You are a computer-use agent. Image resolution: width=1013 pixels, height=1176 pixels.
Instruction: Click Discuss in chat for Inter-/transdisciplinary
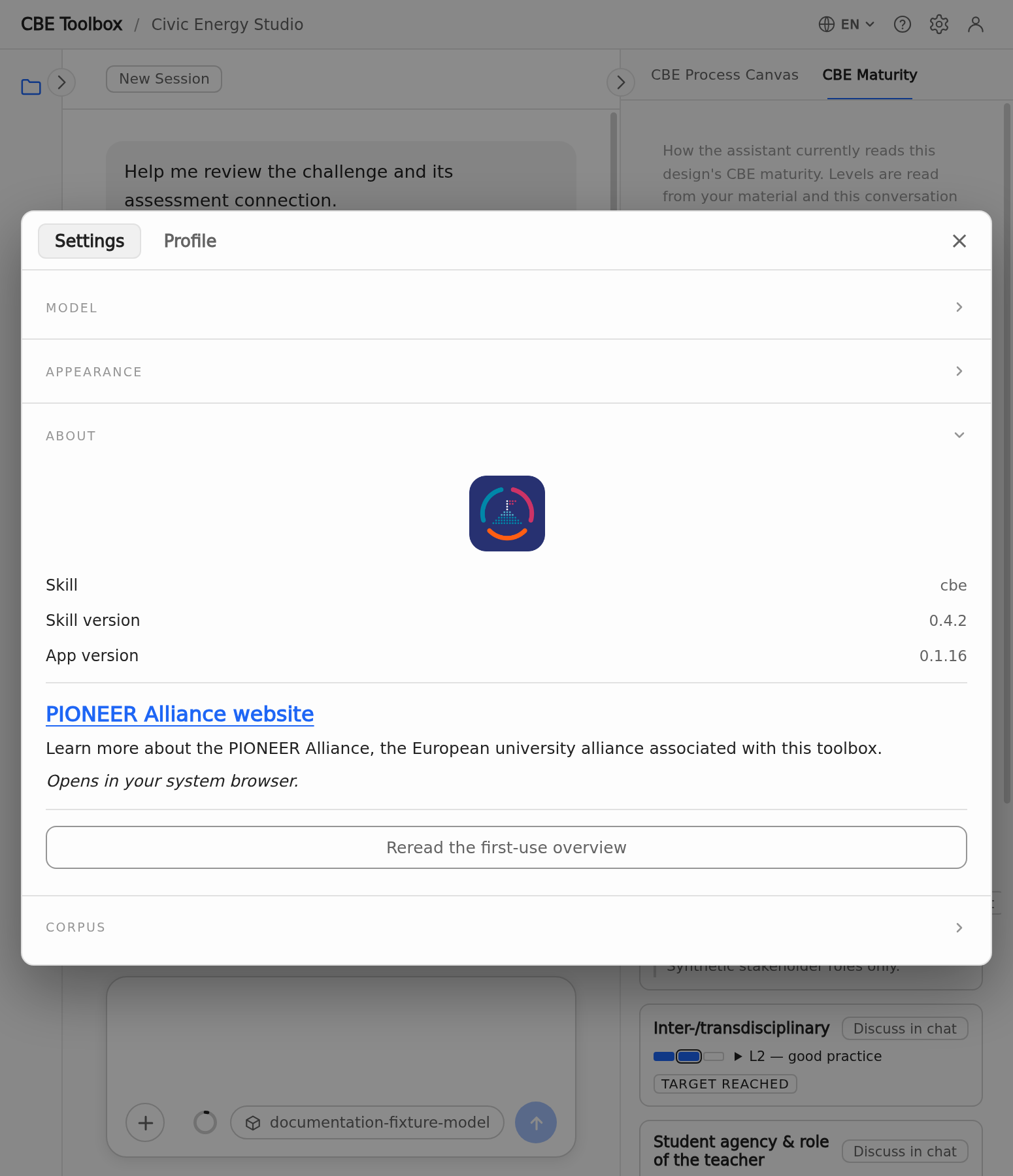[x=905, y=1028]
